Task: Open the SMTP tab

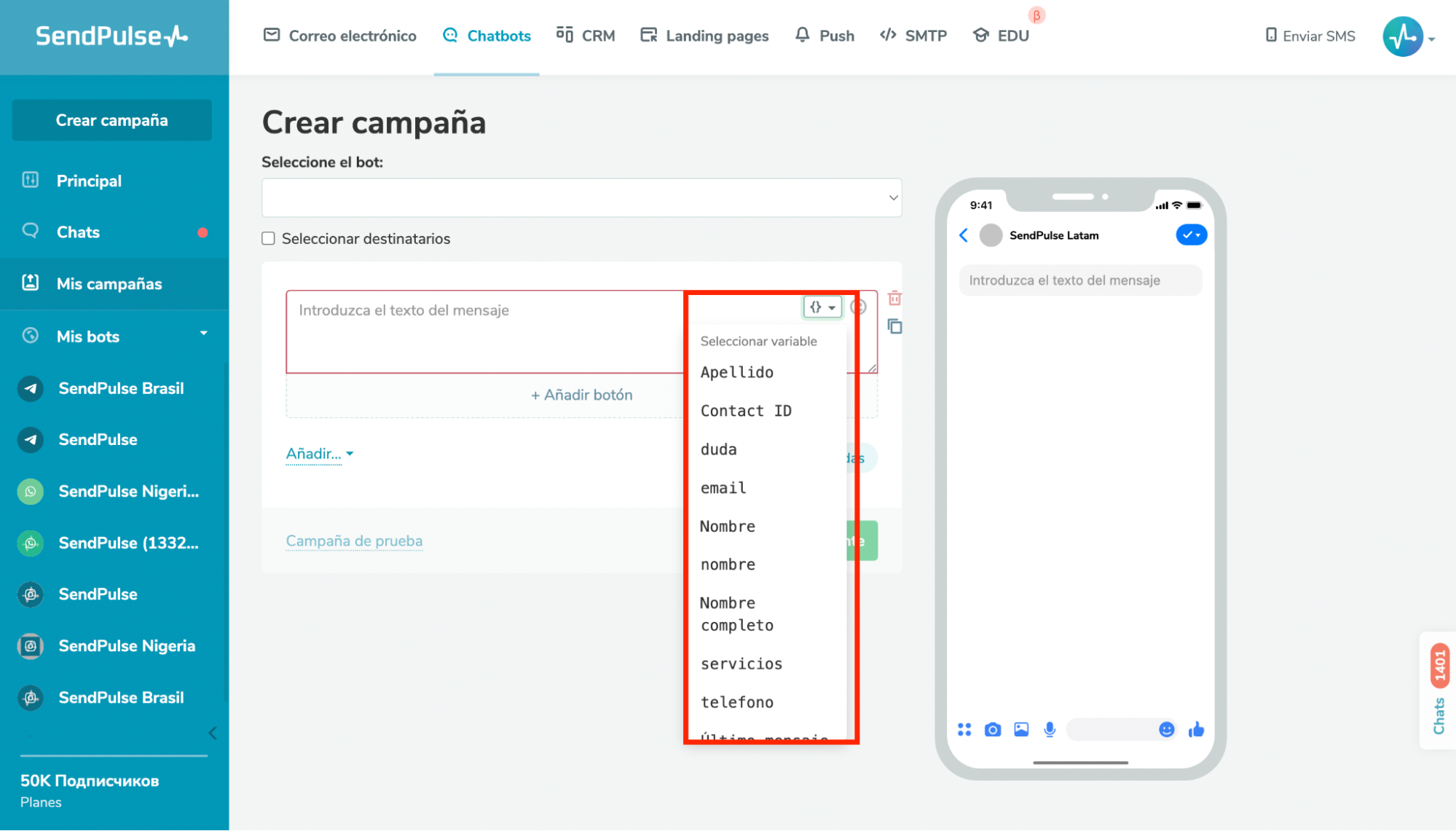Action: pyautogui.click(x=913, y=36)
